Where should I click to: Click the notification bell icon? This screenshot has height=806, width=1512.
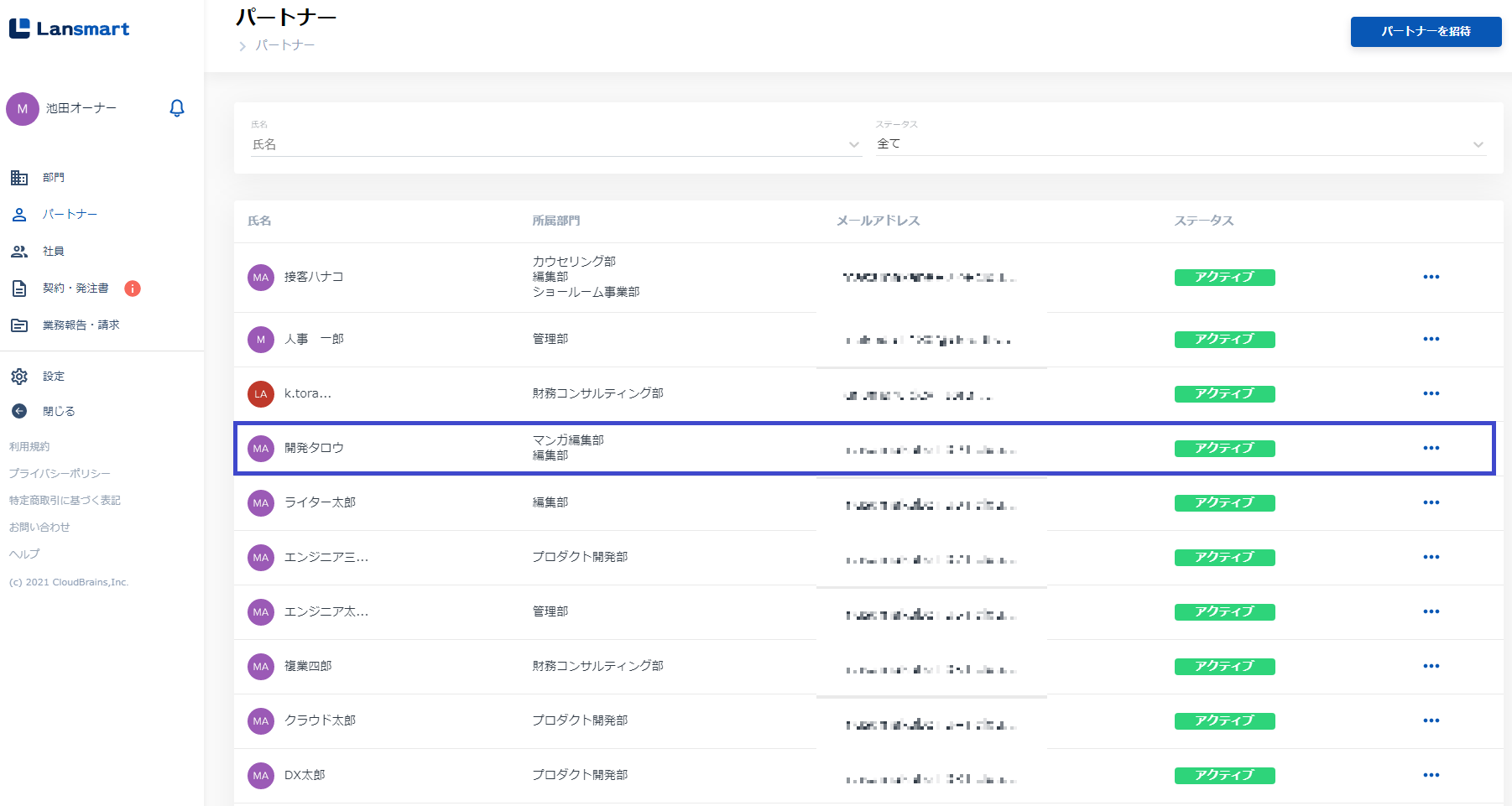coord(177,108)
